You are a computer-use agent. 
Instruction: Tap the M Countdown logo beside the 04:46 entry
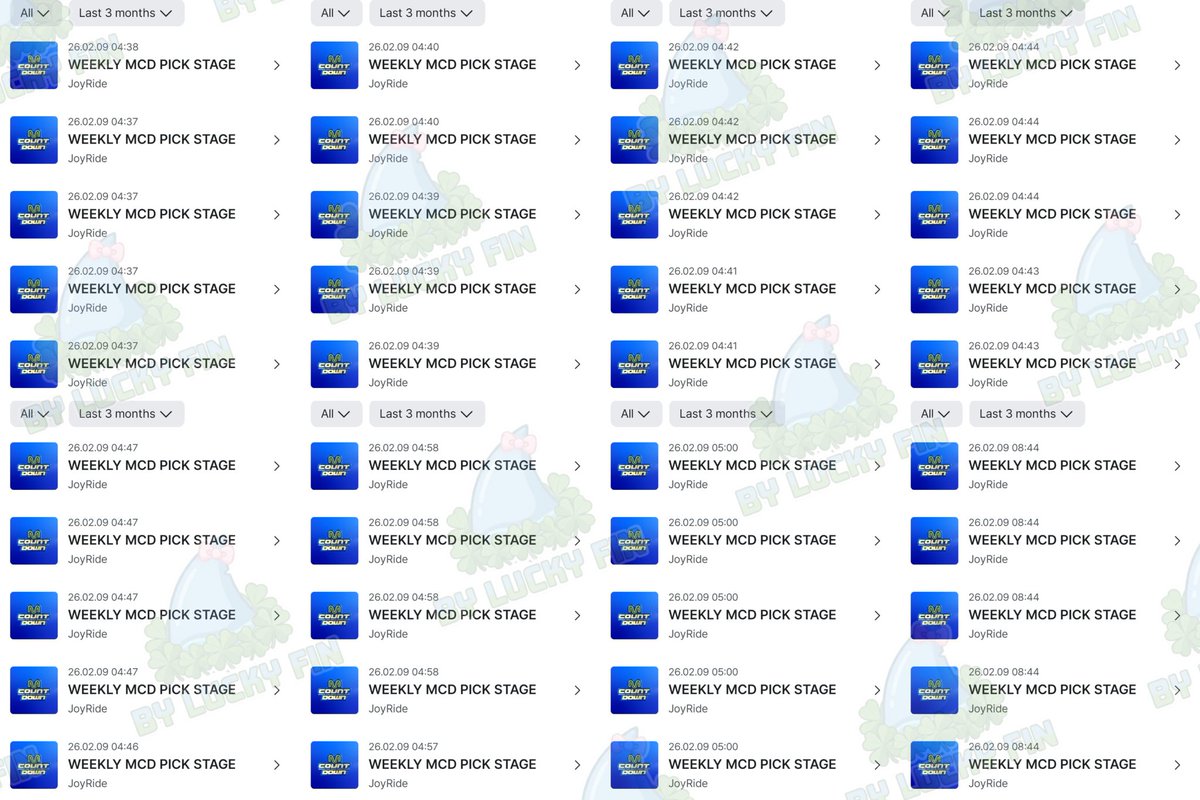(x=34, y=765)
